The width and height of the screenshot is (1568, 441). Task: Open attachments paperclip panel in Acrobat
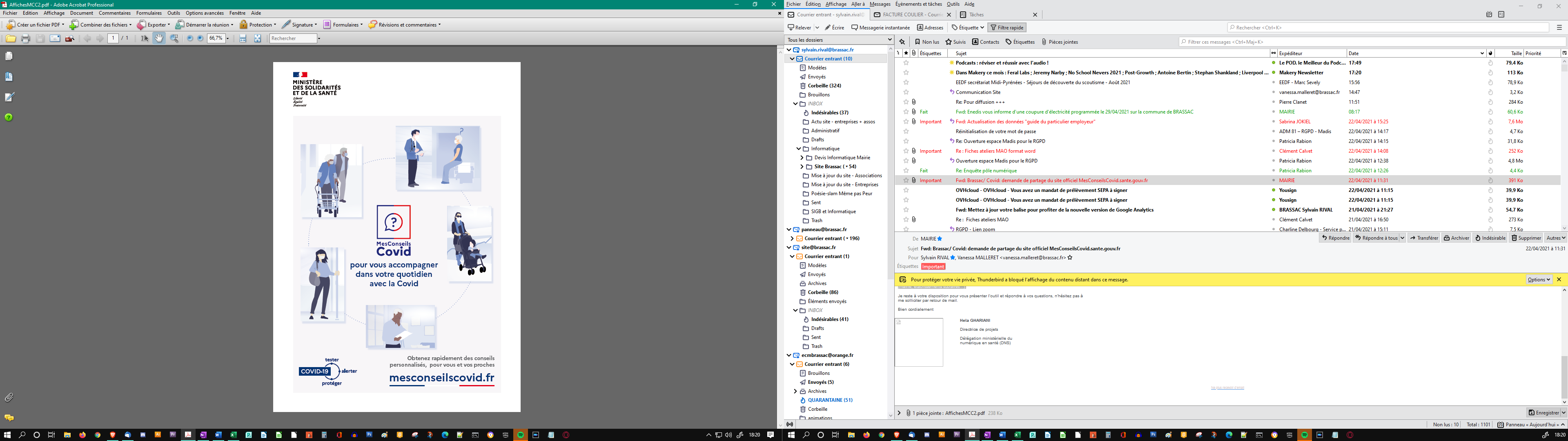pyautogui.click(x=9, y=397)
